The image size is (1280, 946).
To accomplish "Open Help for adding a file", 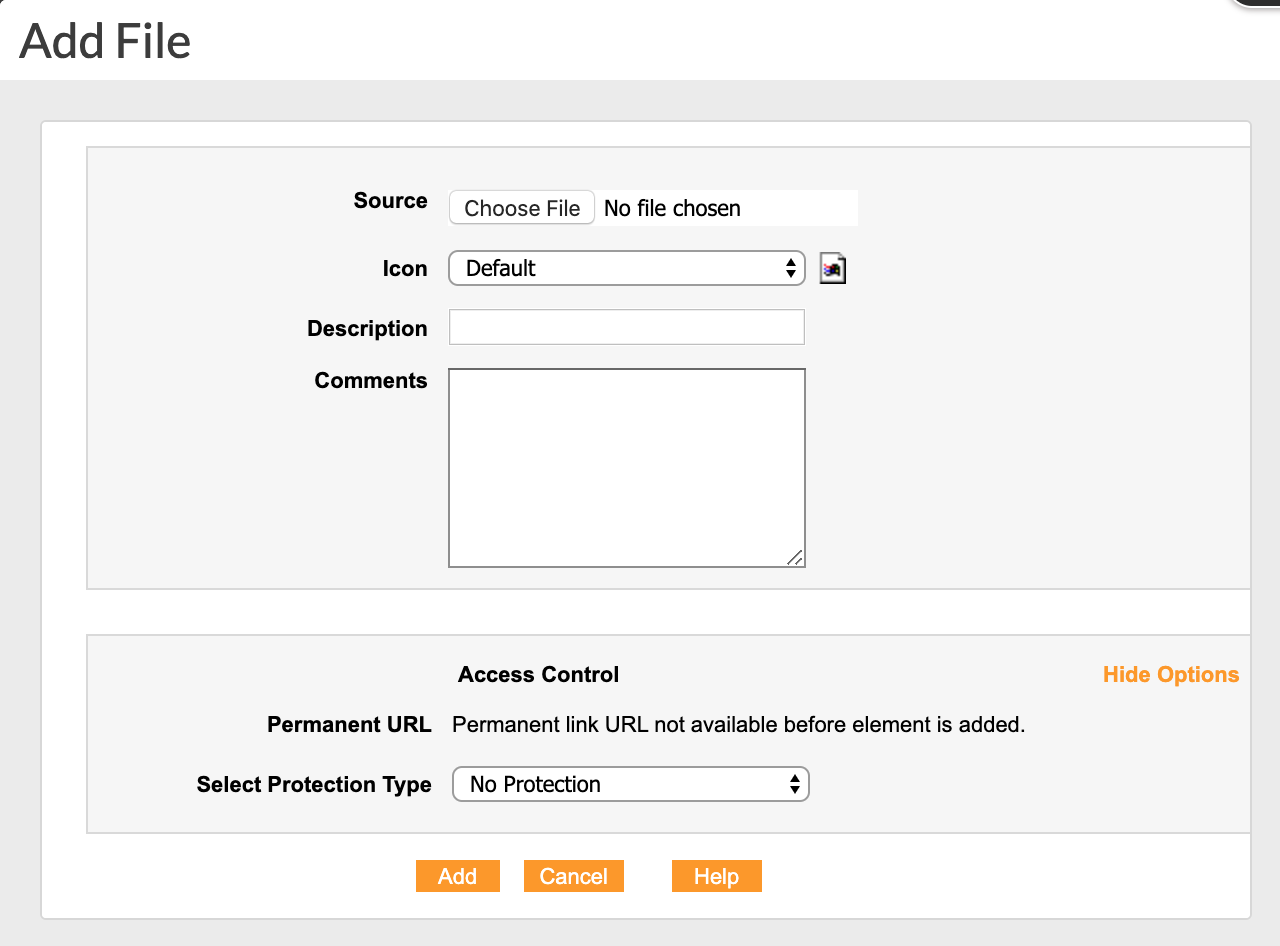I will pyautogui.click(x=716, y=876).
